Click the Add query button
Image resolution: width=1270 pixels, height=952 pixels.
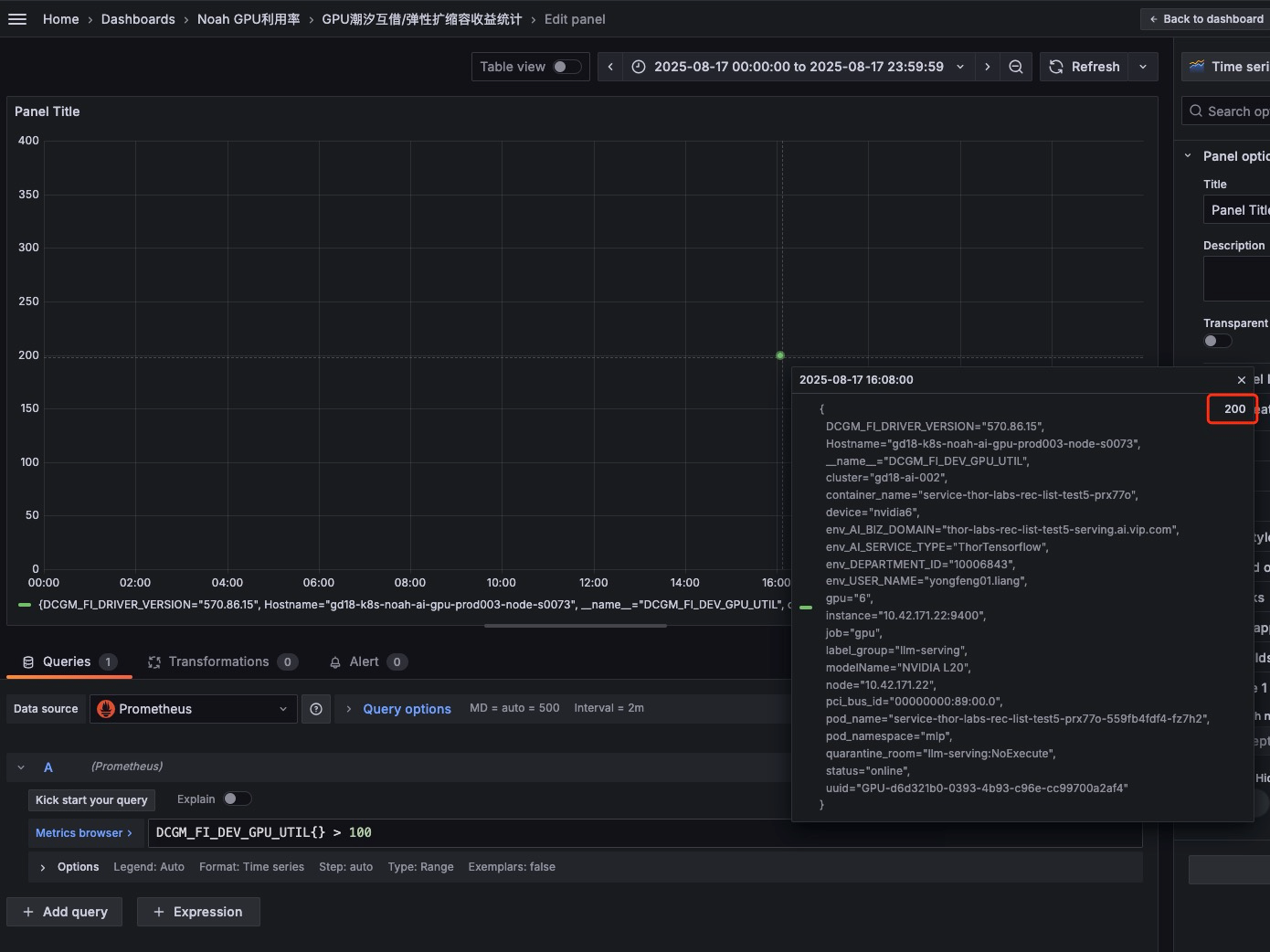click(65, 912)
